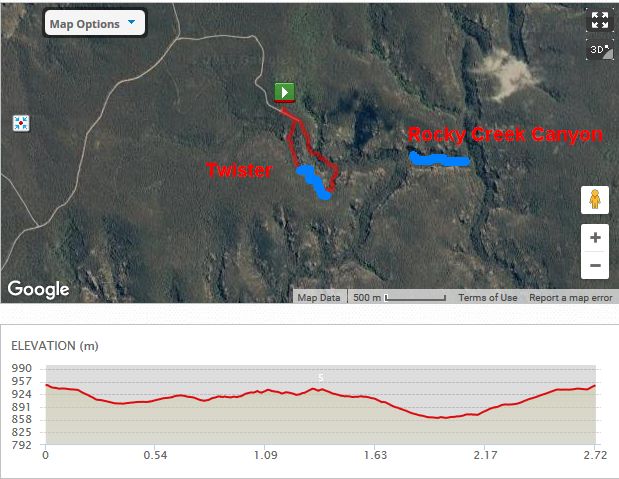Viewport: 619px width, 479px height.
Task: Click Report a map error link
Action: 570,298
